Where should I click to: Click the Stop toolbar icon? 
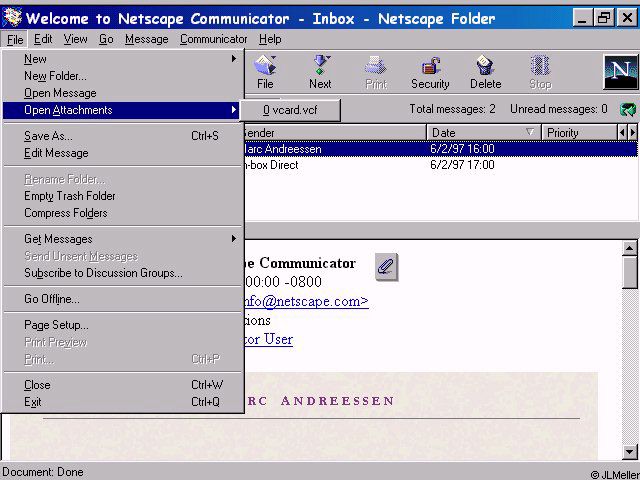(540, 72)
